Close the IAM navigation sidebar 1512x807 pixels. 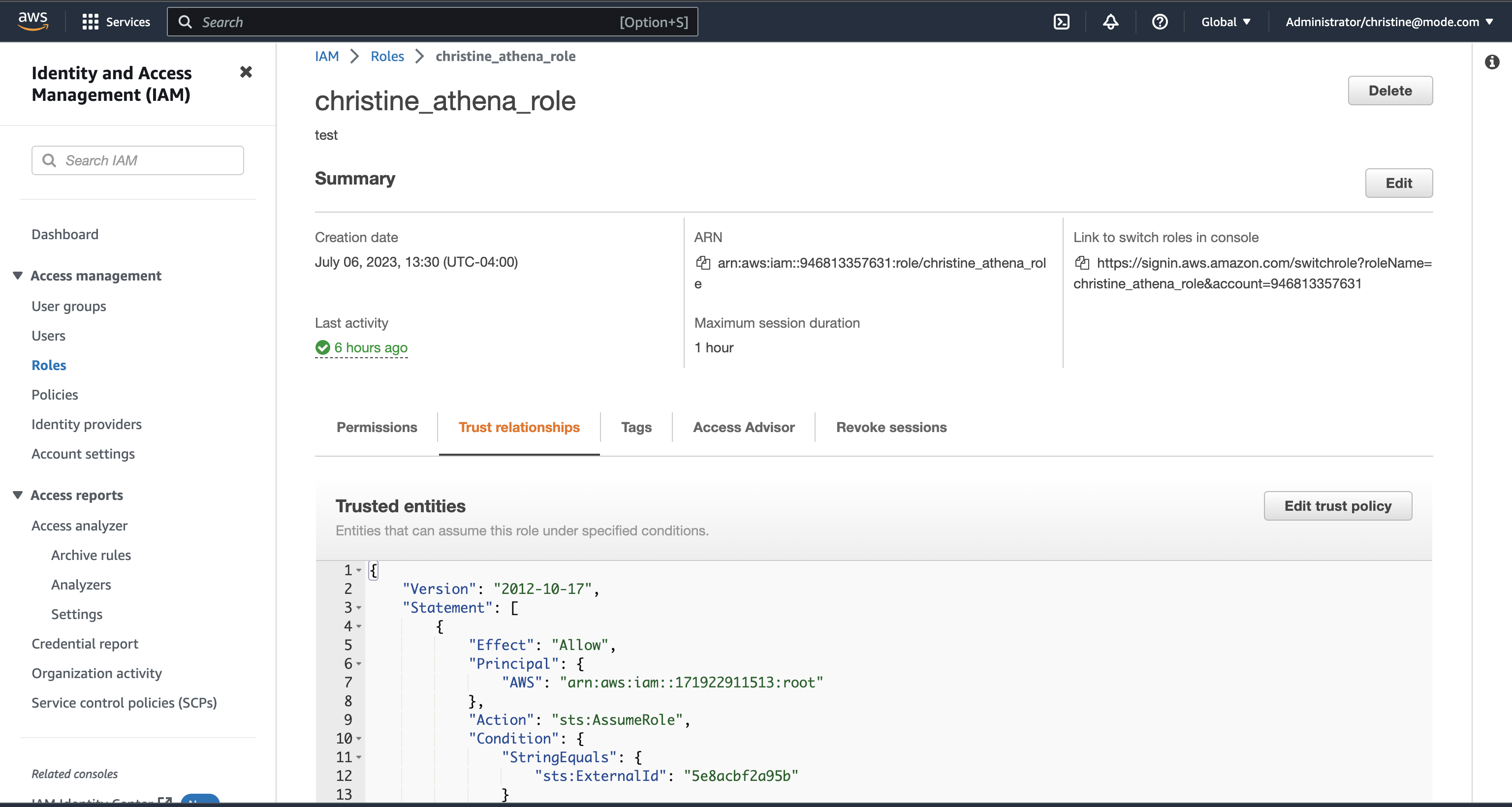(246, 72)
